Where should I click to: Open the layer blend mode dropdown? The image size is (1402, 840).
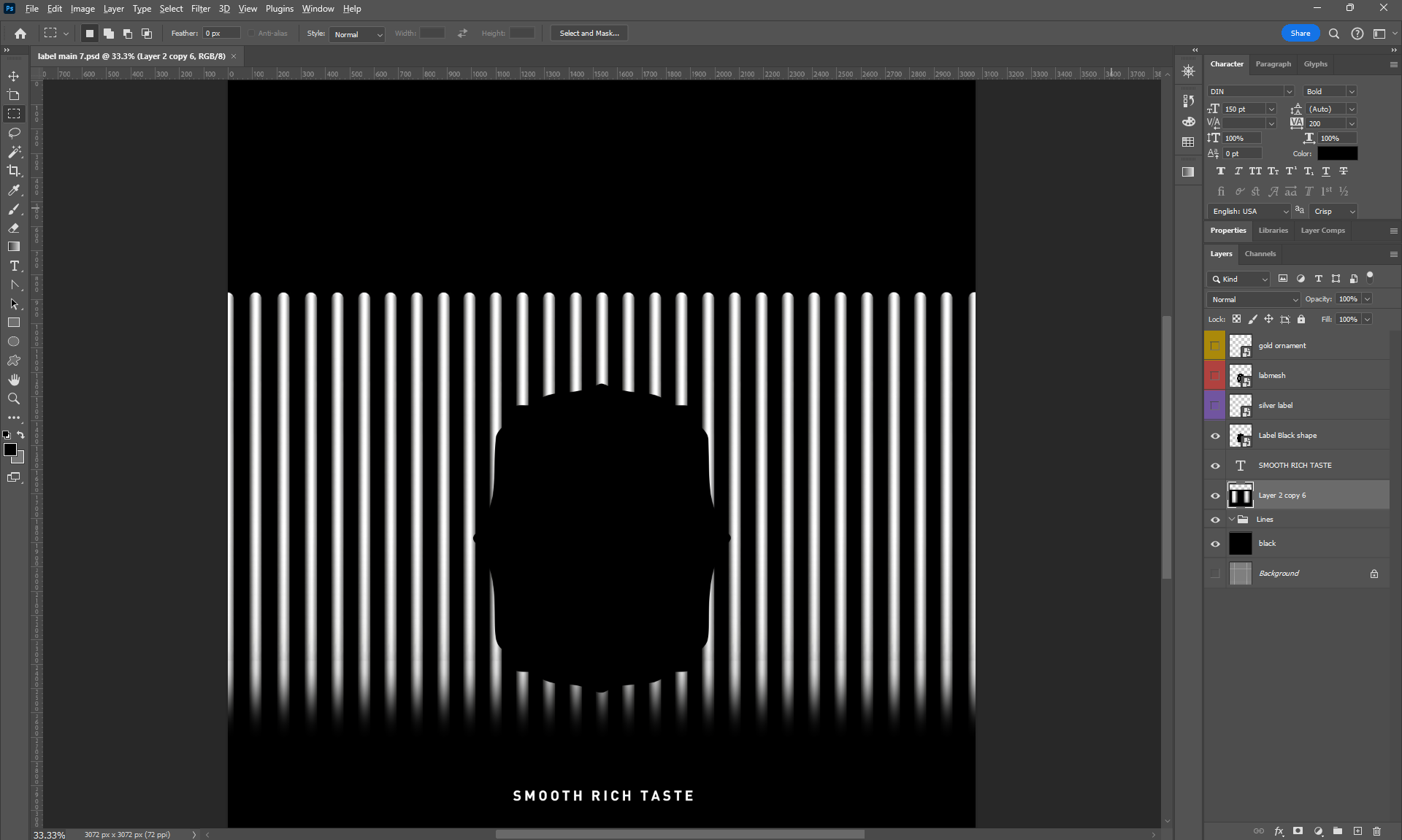click(1253, 299)
